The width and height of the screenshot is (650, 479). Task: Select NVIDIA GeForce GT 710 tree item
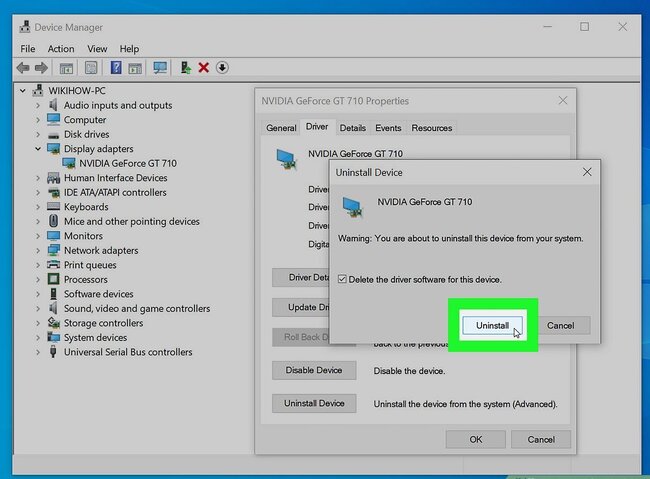[x=128, y=163]
